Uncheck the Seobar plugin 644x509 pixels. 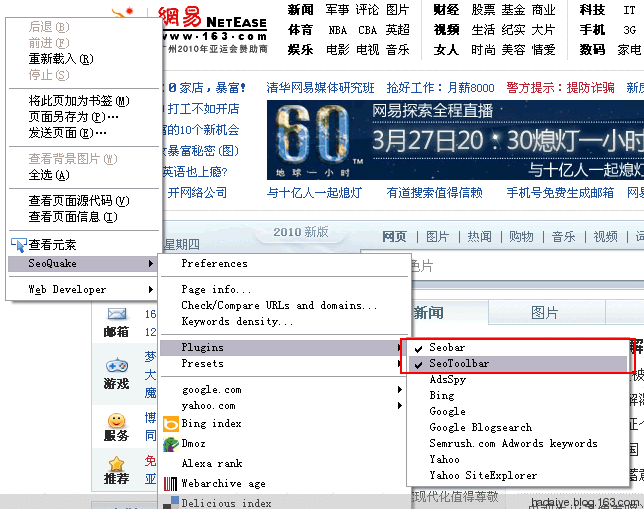click(447, 347)
